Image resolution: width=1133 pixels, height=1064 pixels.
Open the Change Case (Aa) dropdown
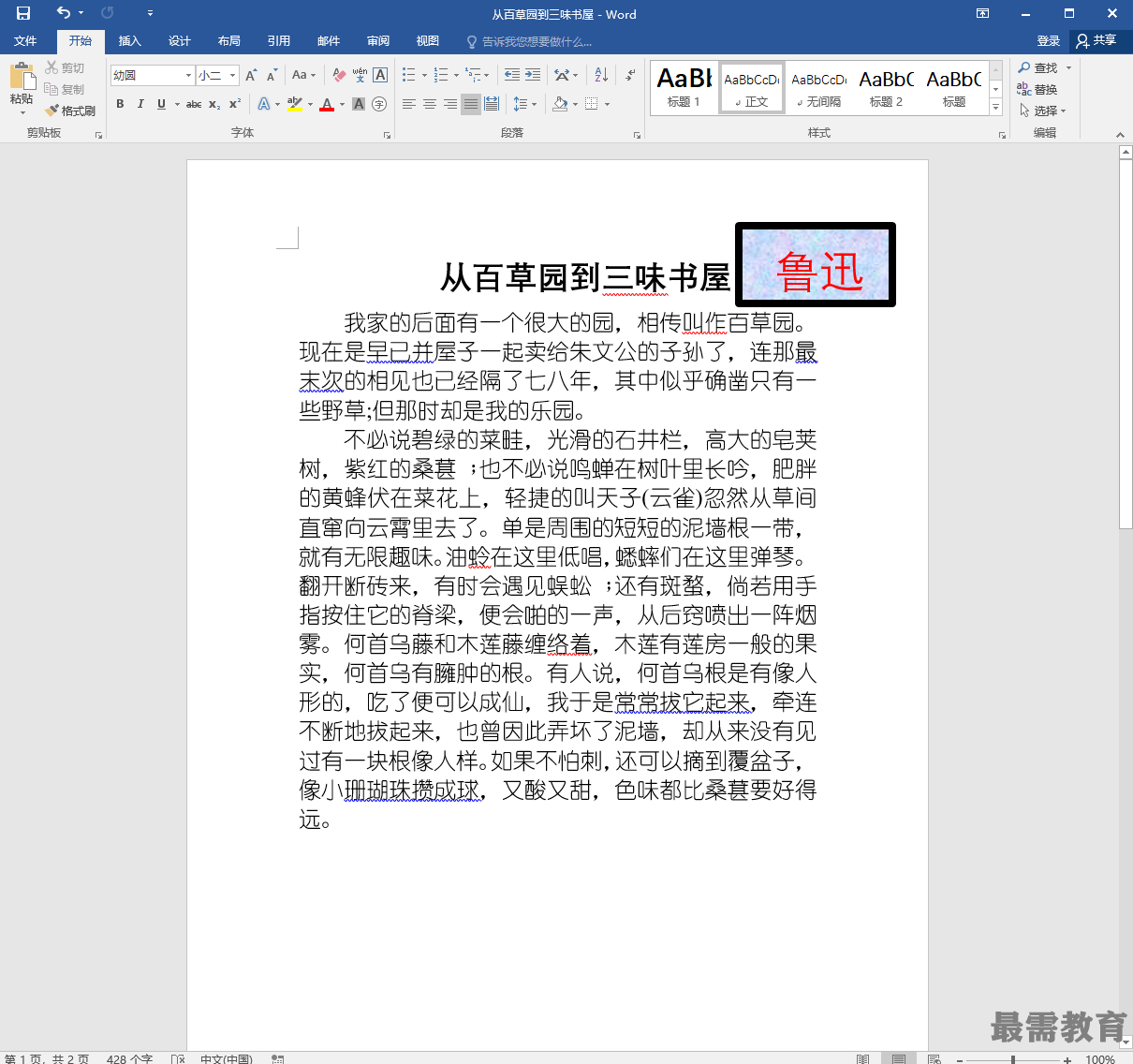304,75
